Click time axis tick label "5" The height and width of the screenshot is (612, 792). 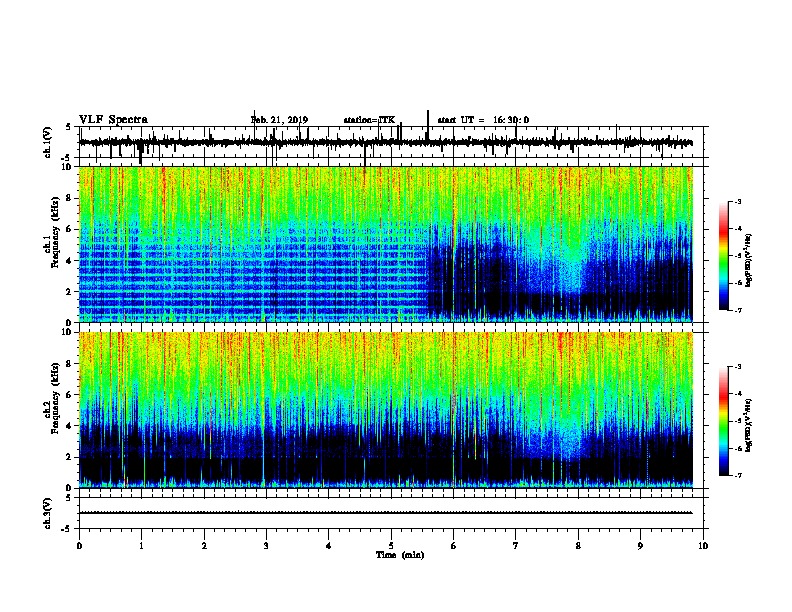(x=391, y=546)
